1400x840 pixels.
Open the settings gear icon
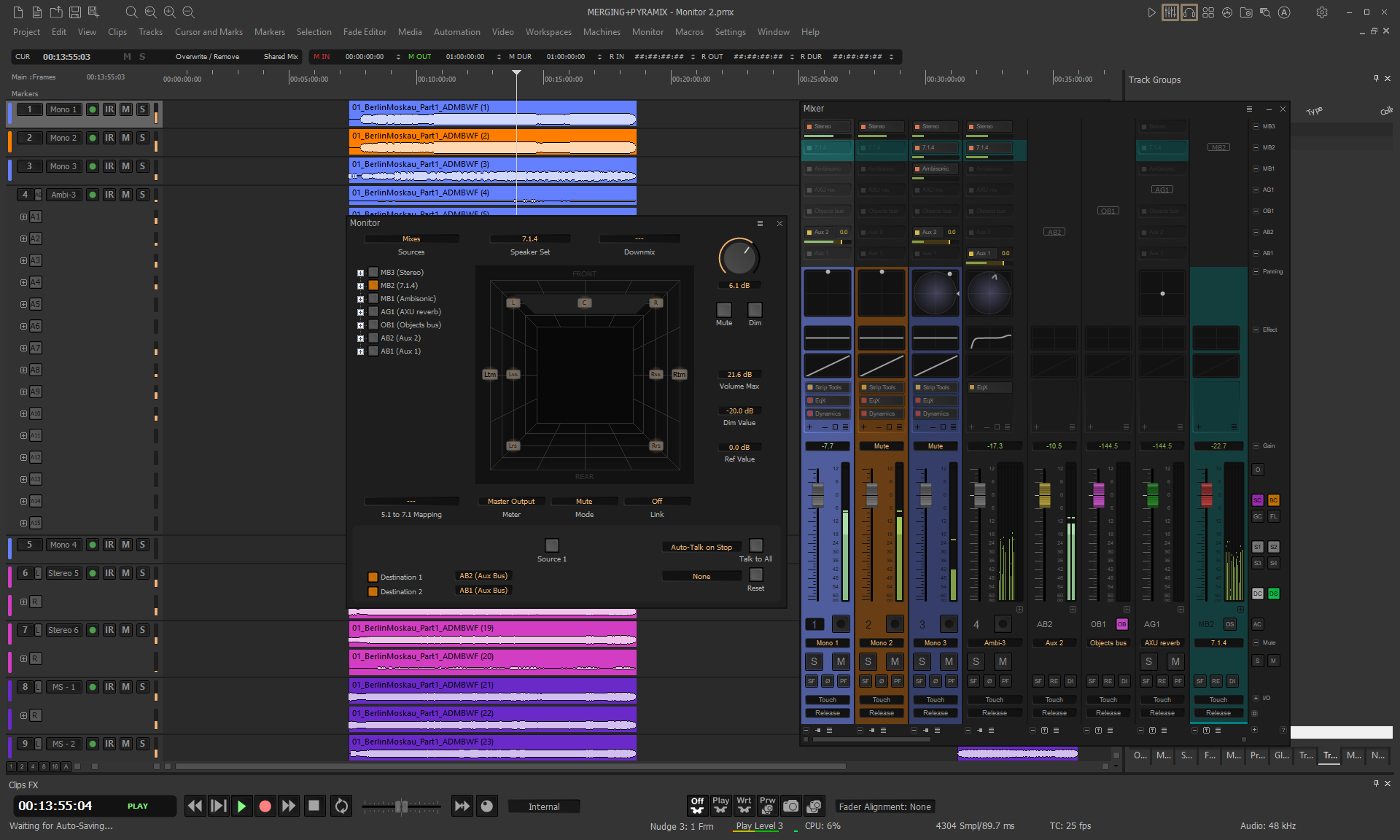1321,12
